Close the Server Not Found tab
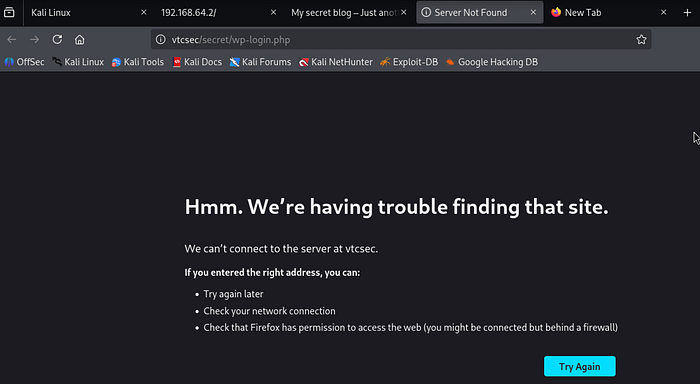Viewport: 700px width, 384px height. tap(533, 13)
